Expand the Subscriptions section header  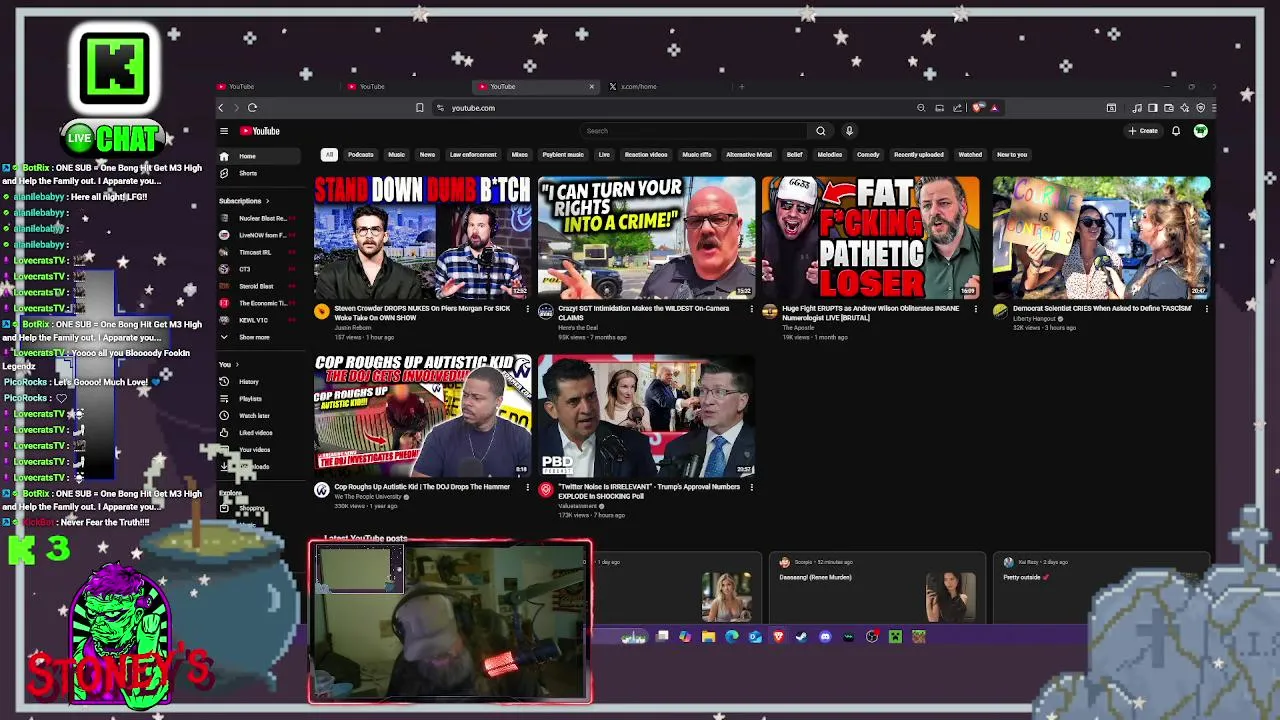tap(244, 201)
